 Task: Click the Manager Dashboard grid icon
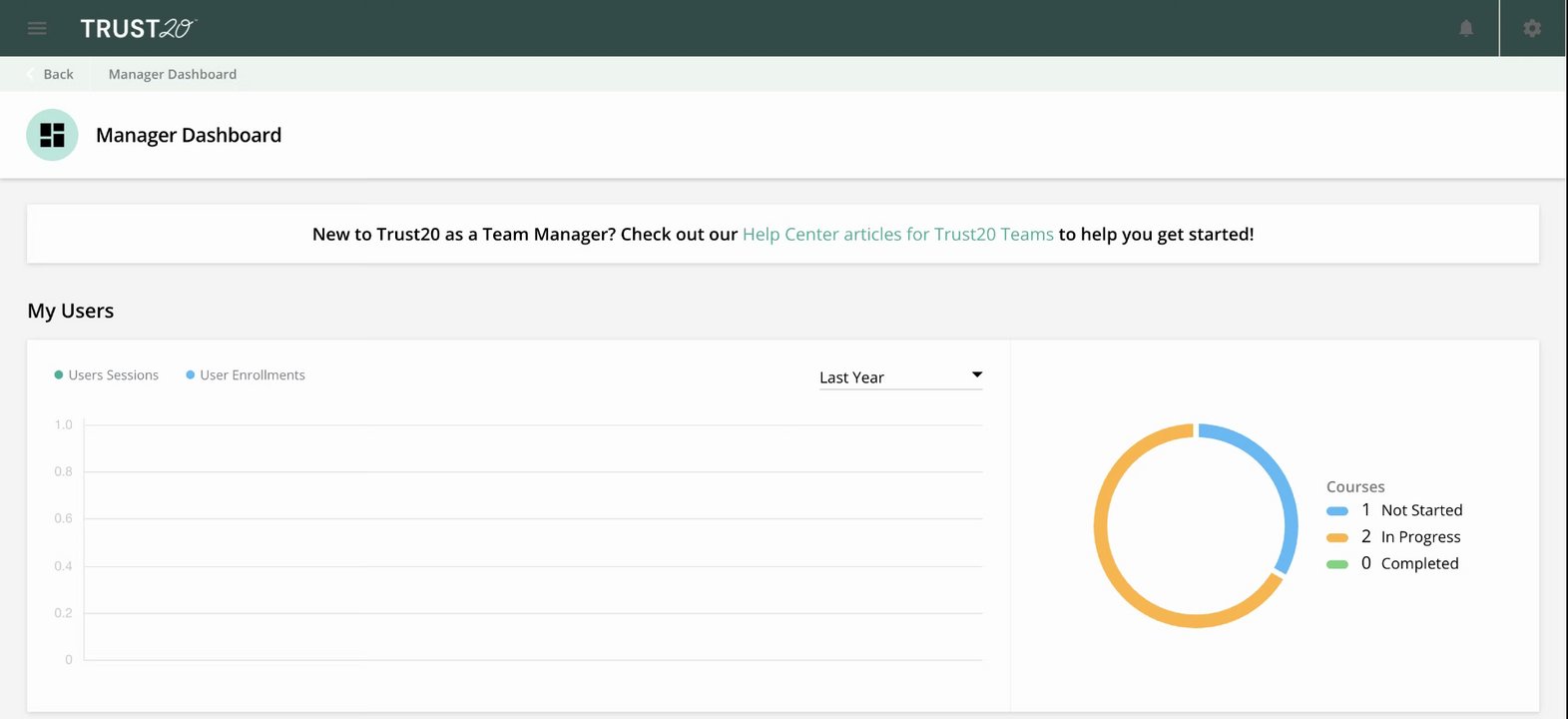pyautogui.click(x=52, y=135)
